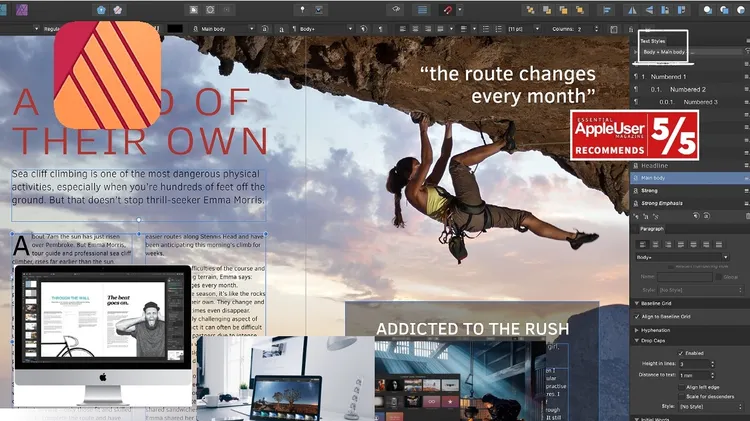Click the Move to Front arrange icon
The image size is (750, 421).
[x=580, y=10]
